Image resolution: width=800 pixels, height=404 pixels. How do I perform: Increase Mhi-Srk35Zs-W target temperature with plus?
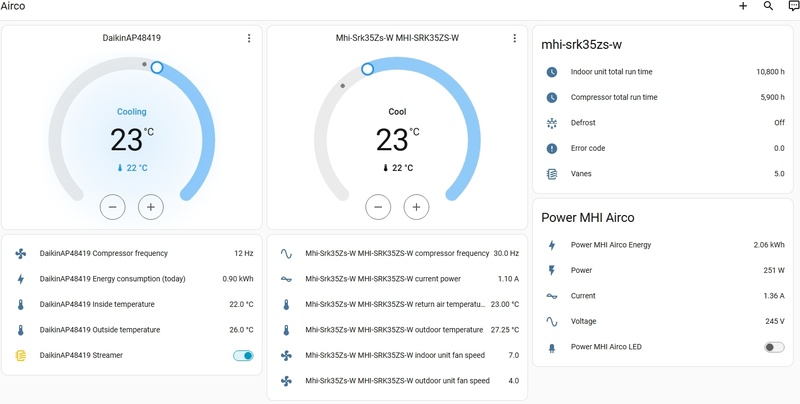click(416, 207)
